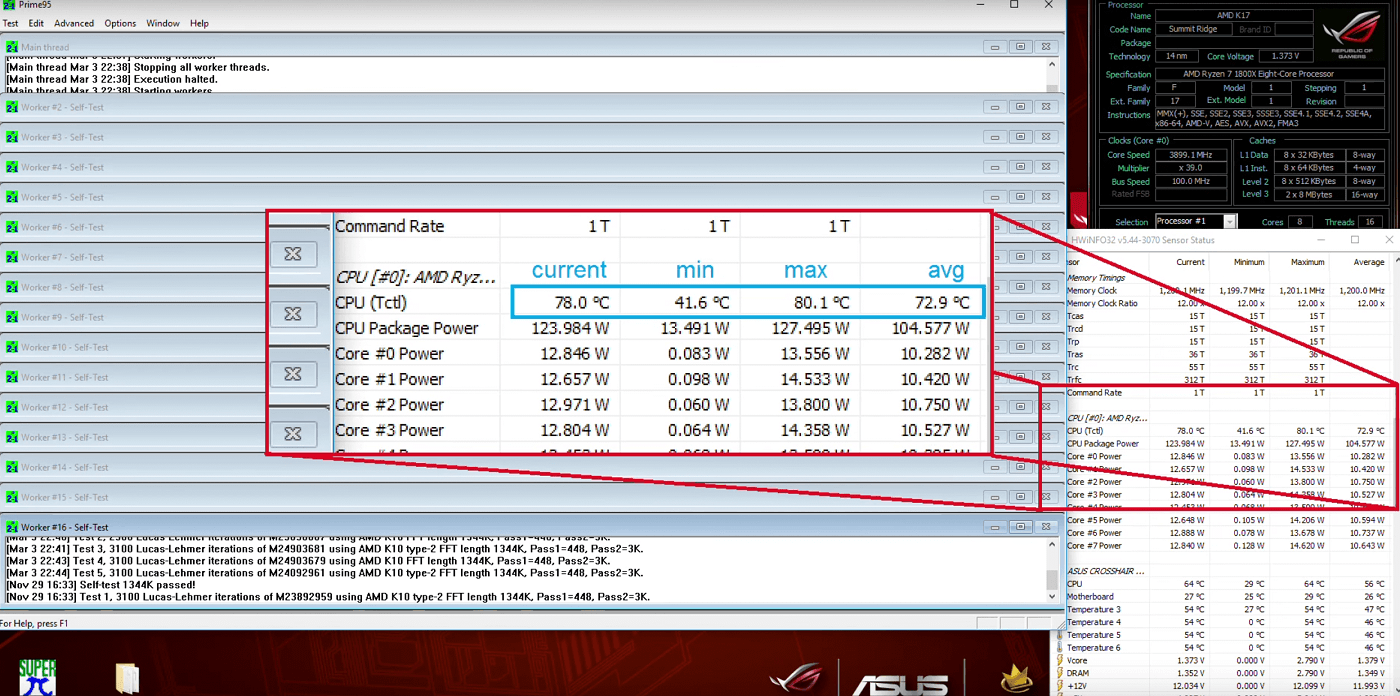Activate the Worker #10 - Self-Test title bar
The width and height of the screenshot is (1400, 696).
(x=135, y=347)
